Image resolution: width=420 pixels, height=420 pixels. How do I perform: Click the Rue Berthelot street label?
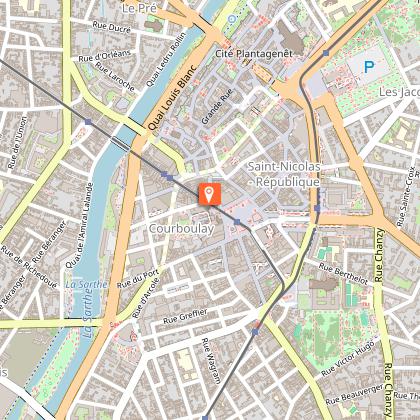pyautogui.click(x=344, y=274)
